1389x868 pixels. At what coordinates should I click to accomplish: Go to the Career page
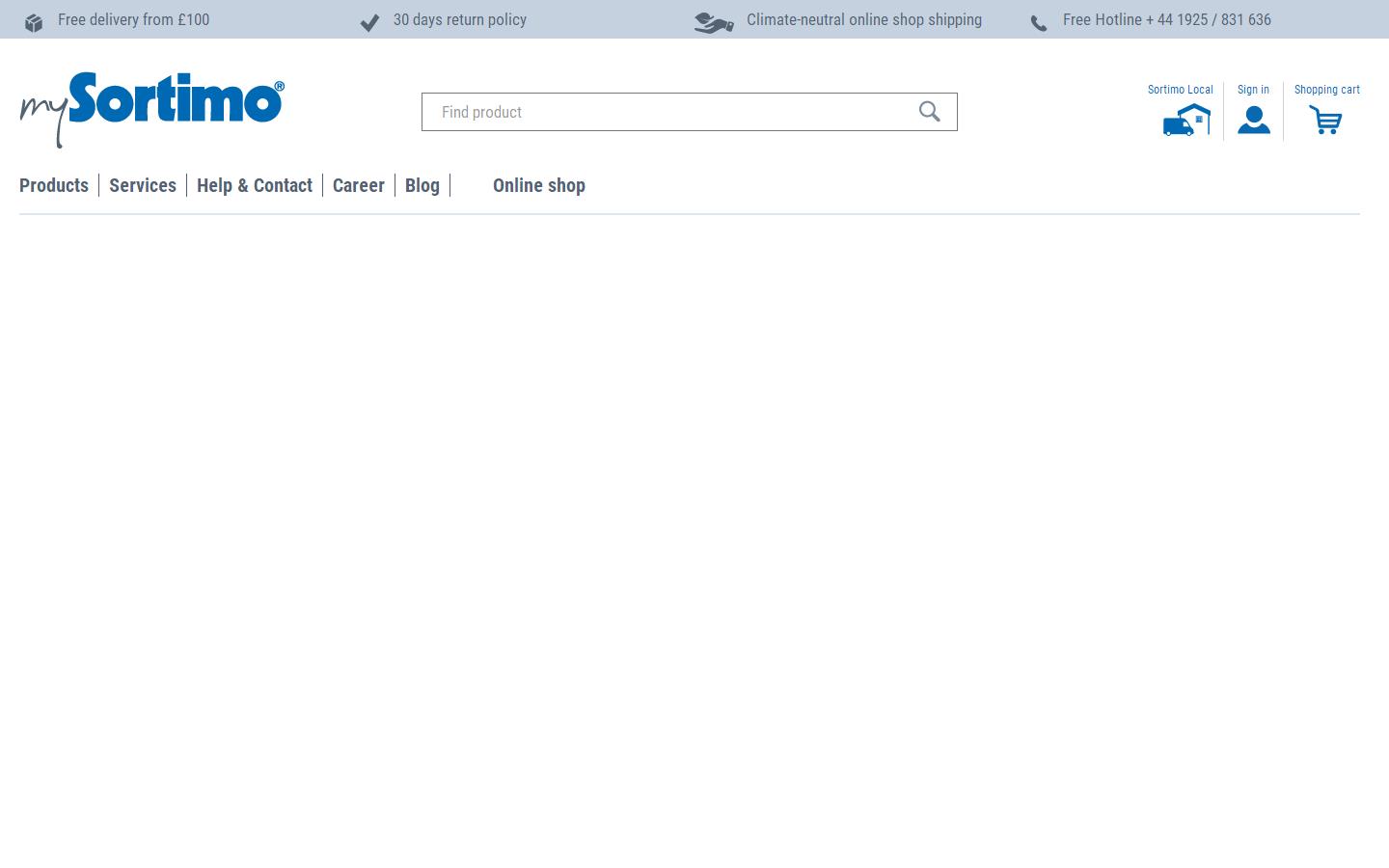coord(359,185)
